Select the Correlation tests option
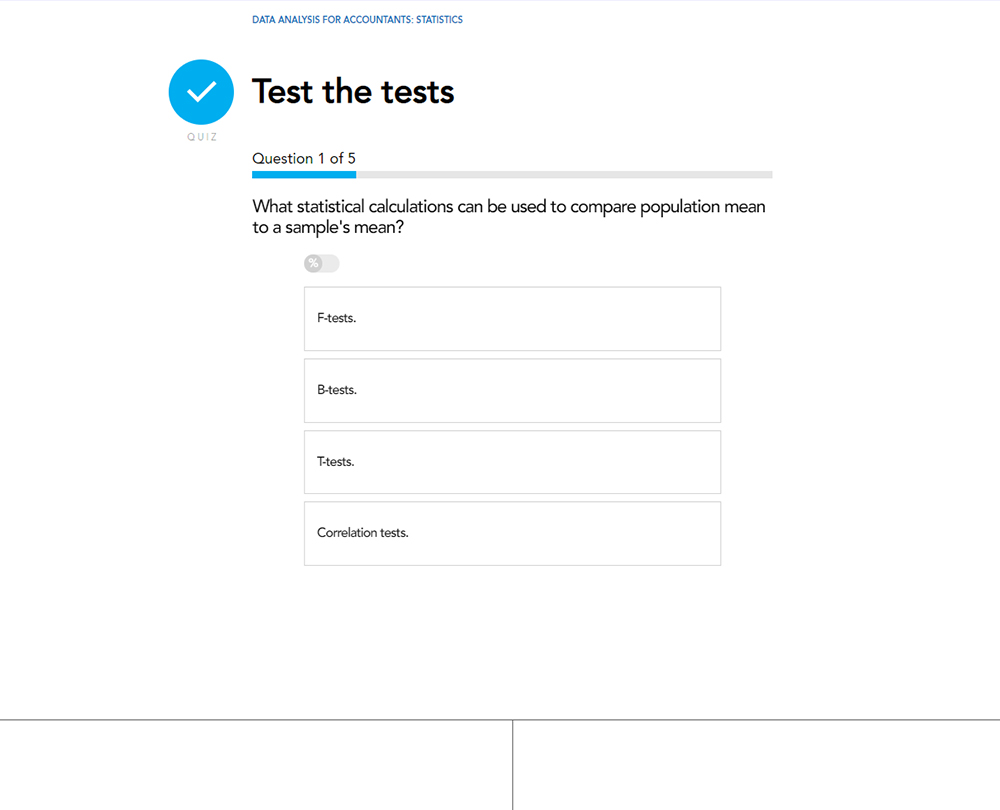 pyautogui.click(x=512, y=533)
